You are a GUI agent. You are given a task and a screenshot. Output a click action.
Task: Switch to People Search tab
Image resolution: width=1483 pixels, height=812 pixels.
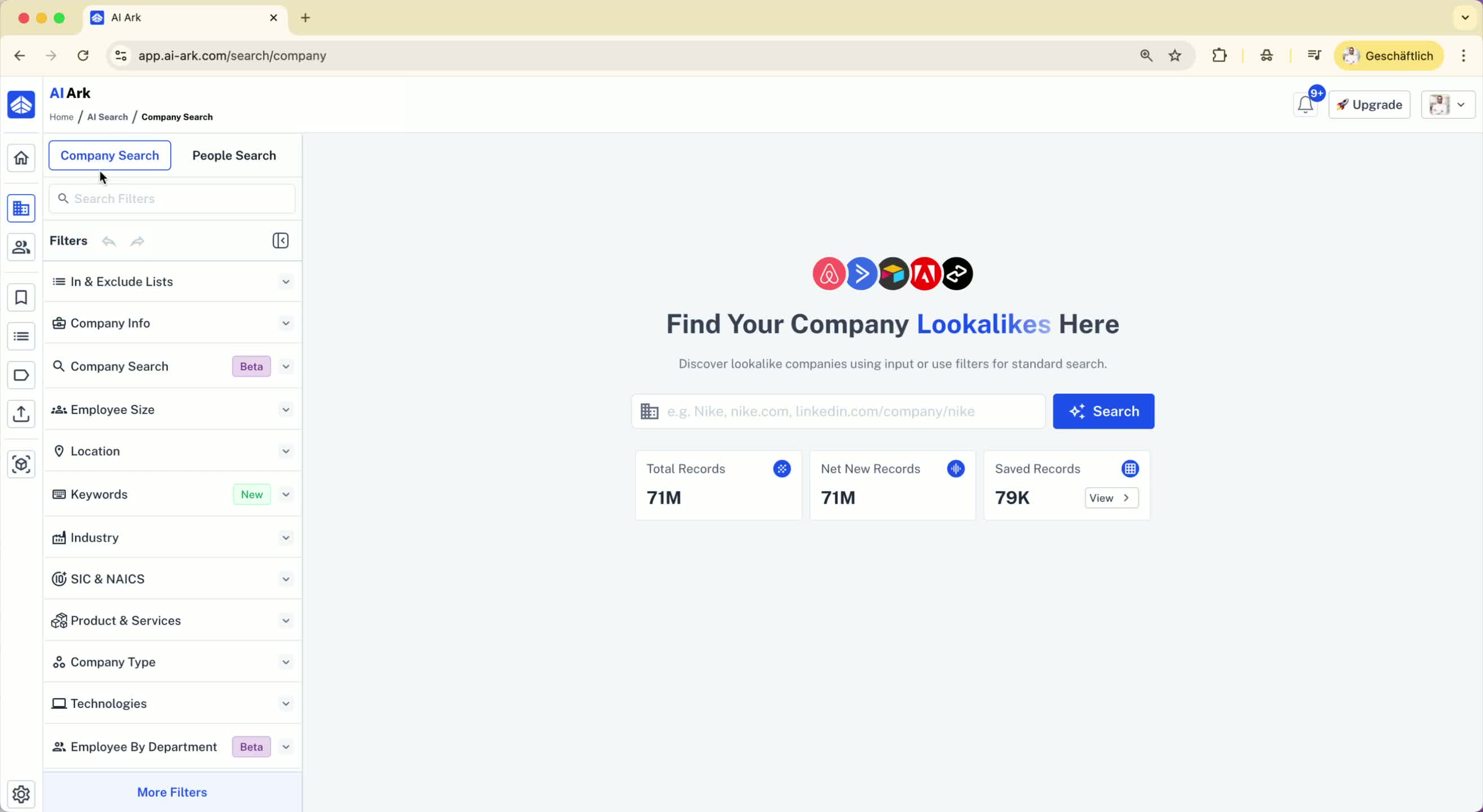[x=234, y=156]
